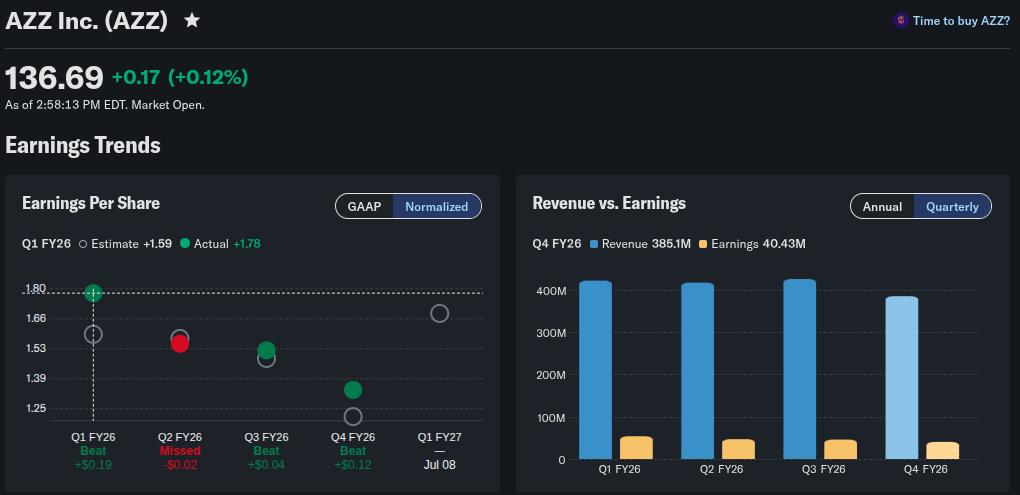Add AZZ to watchlist with star icon

[x=192, y=21]
